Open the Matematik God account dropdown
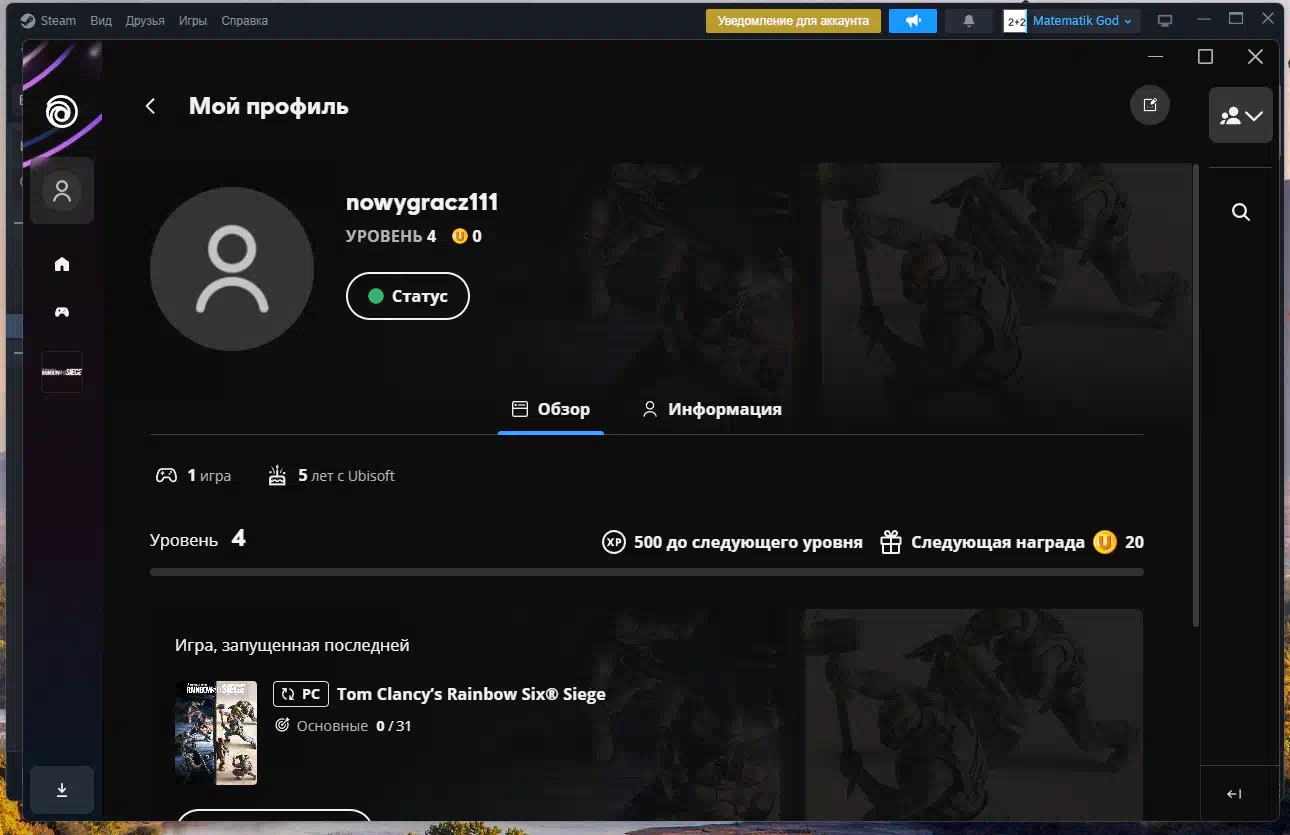Viewport: 1290px width, 835px height. coord(1082,21)
